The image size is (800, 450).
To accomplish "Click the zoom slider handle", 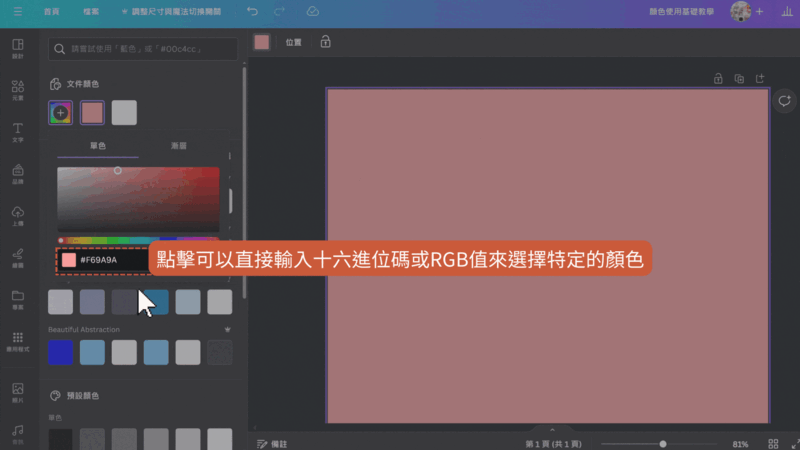I will point(663,443).
